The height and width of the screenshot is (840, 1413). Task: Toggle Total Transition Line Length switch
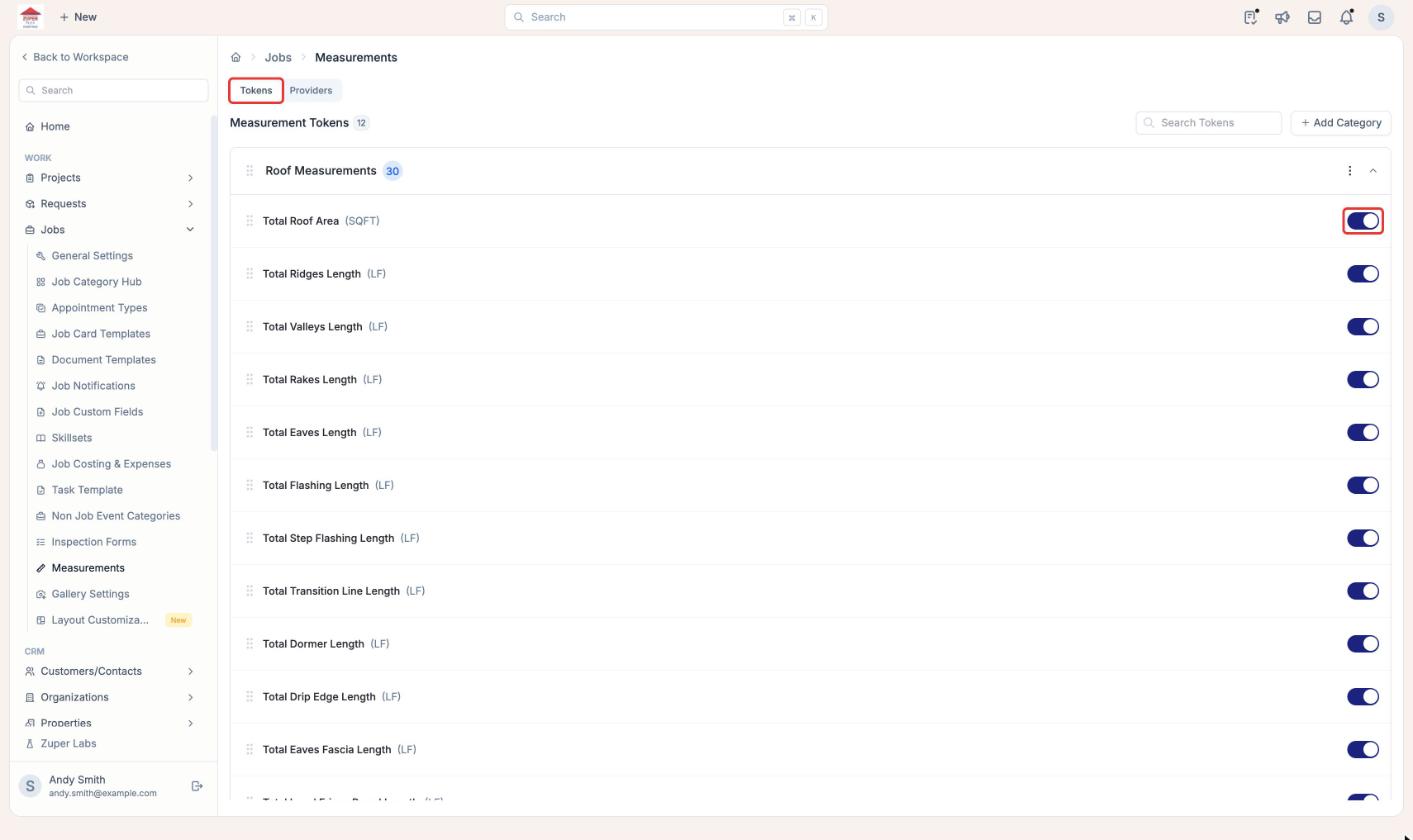click(1363, 592)
